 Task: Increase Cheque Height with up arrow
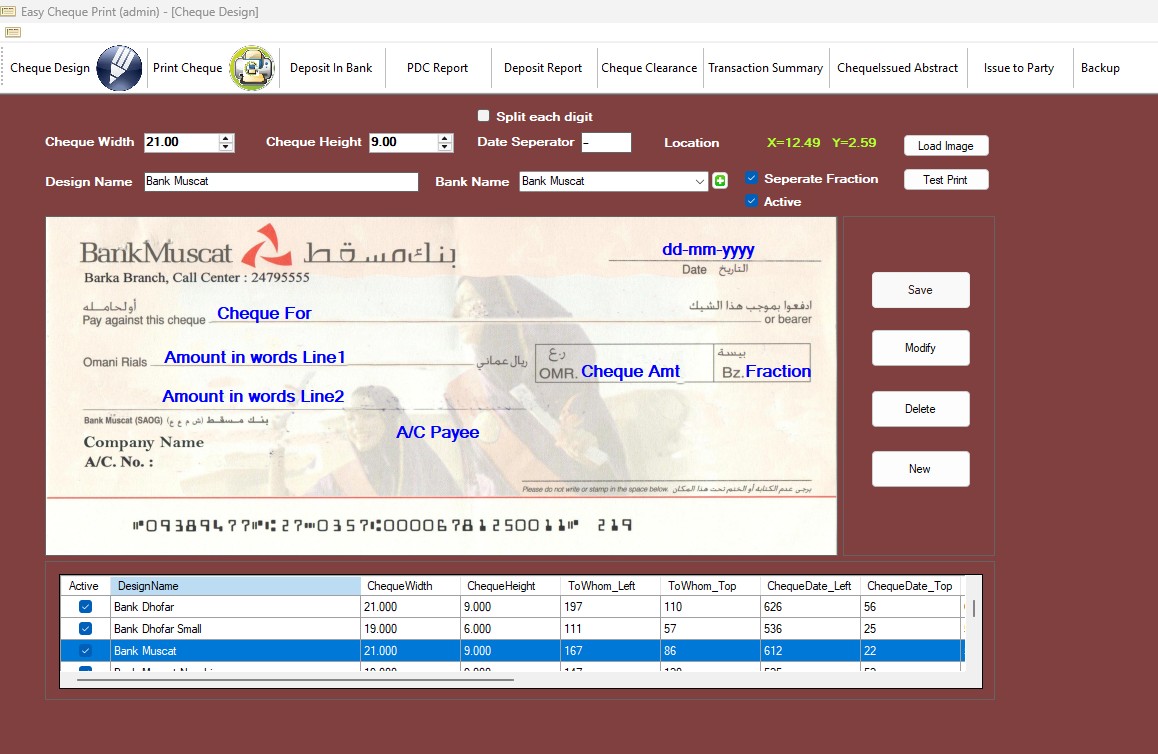[x=445, y=138]
